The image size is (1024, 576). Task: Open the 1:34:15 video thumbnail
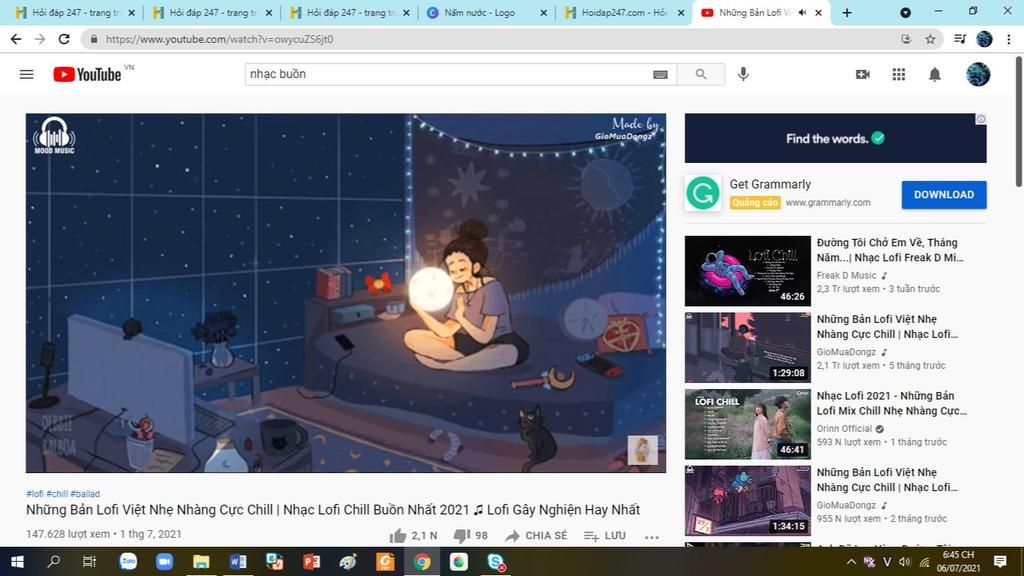(x=748, y=501)
